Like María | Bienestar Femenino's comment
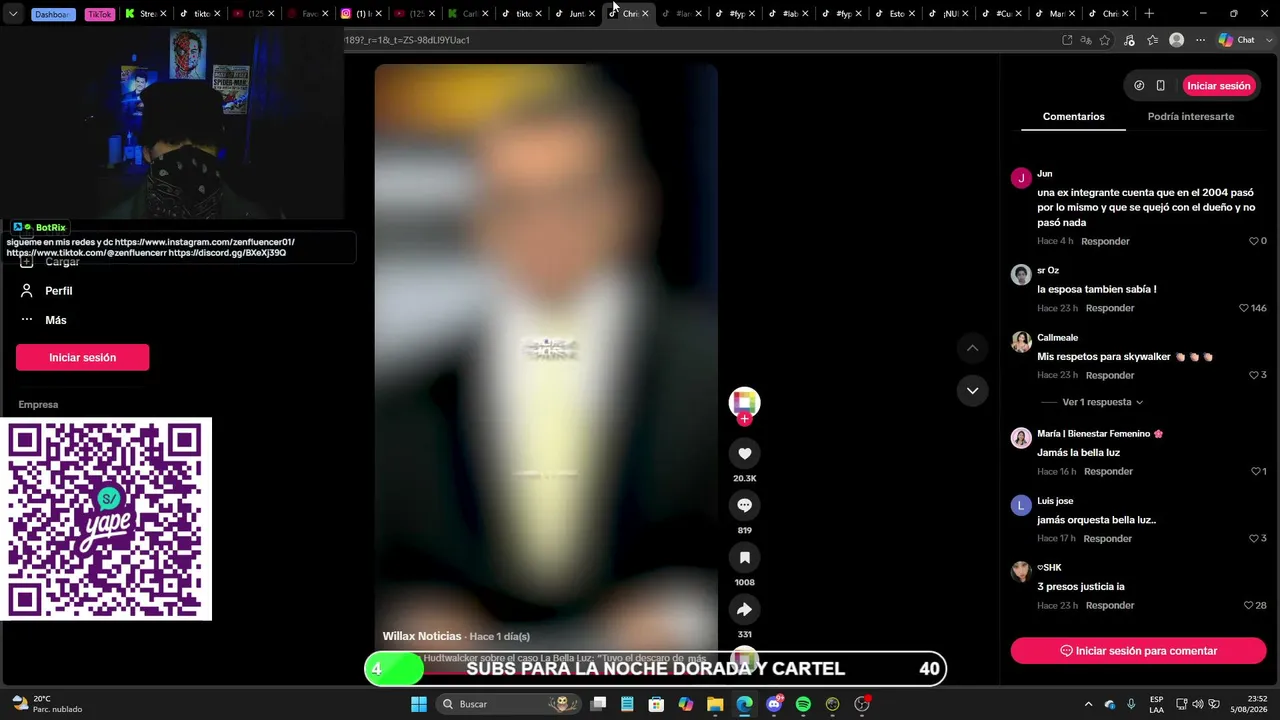Image resolution: width=1280 pixels, height=720 pixels. point(1255,471)
